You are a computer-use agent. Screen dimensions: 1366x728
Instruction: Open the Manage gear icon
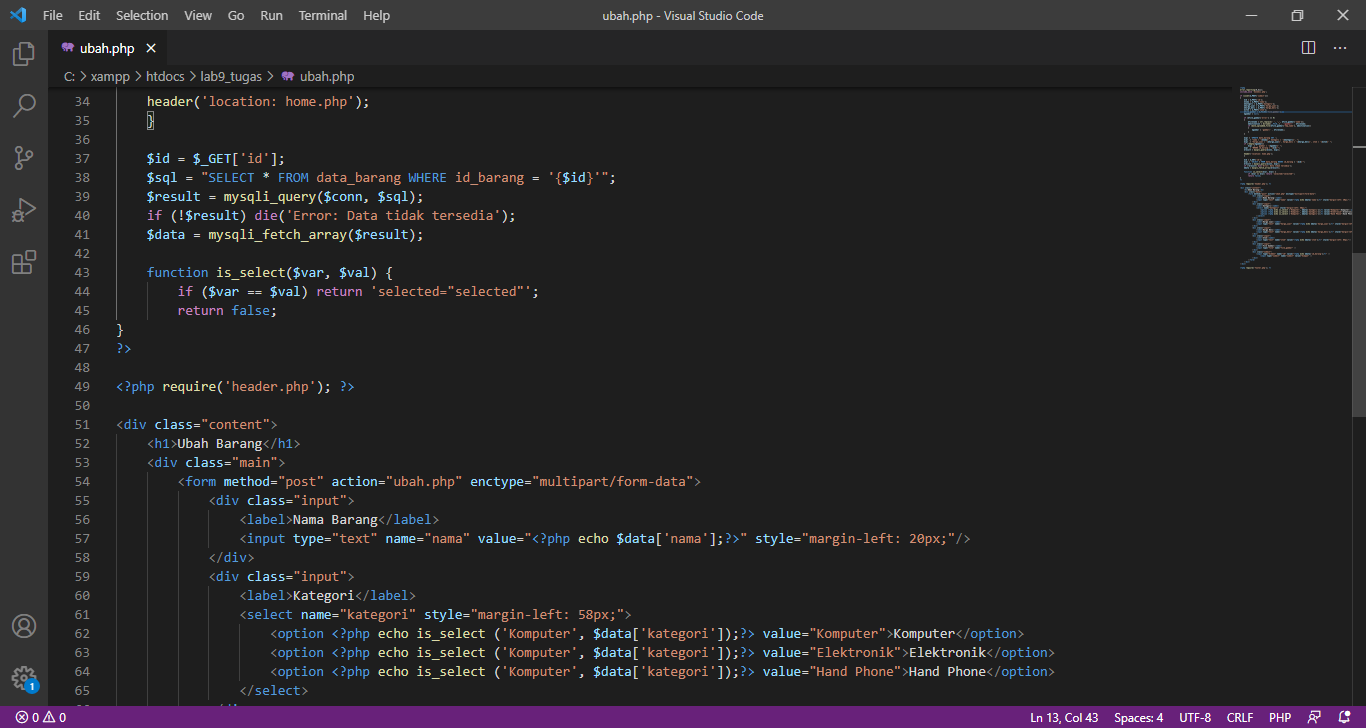[x=24, y=678]
